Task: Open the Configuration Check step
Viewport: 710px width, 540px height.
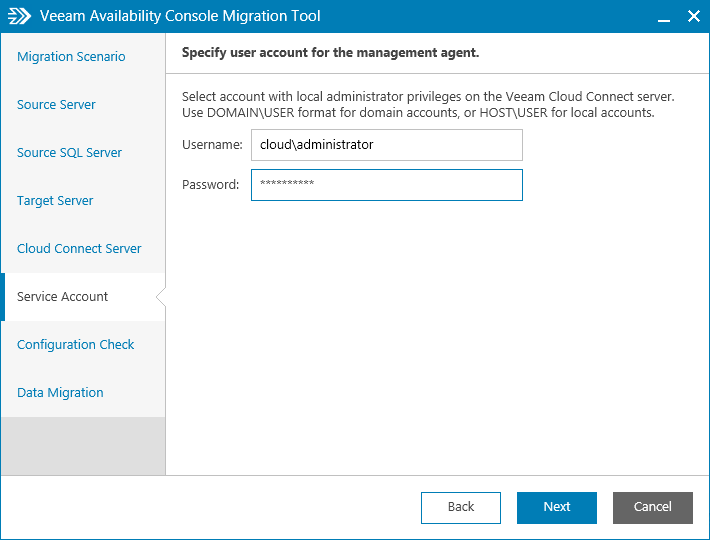Action: 76,345
